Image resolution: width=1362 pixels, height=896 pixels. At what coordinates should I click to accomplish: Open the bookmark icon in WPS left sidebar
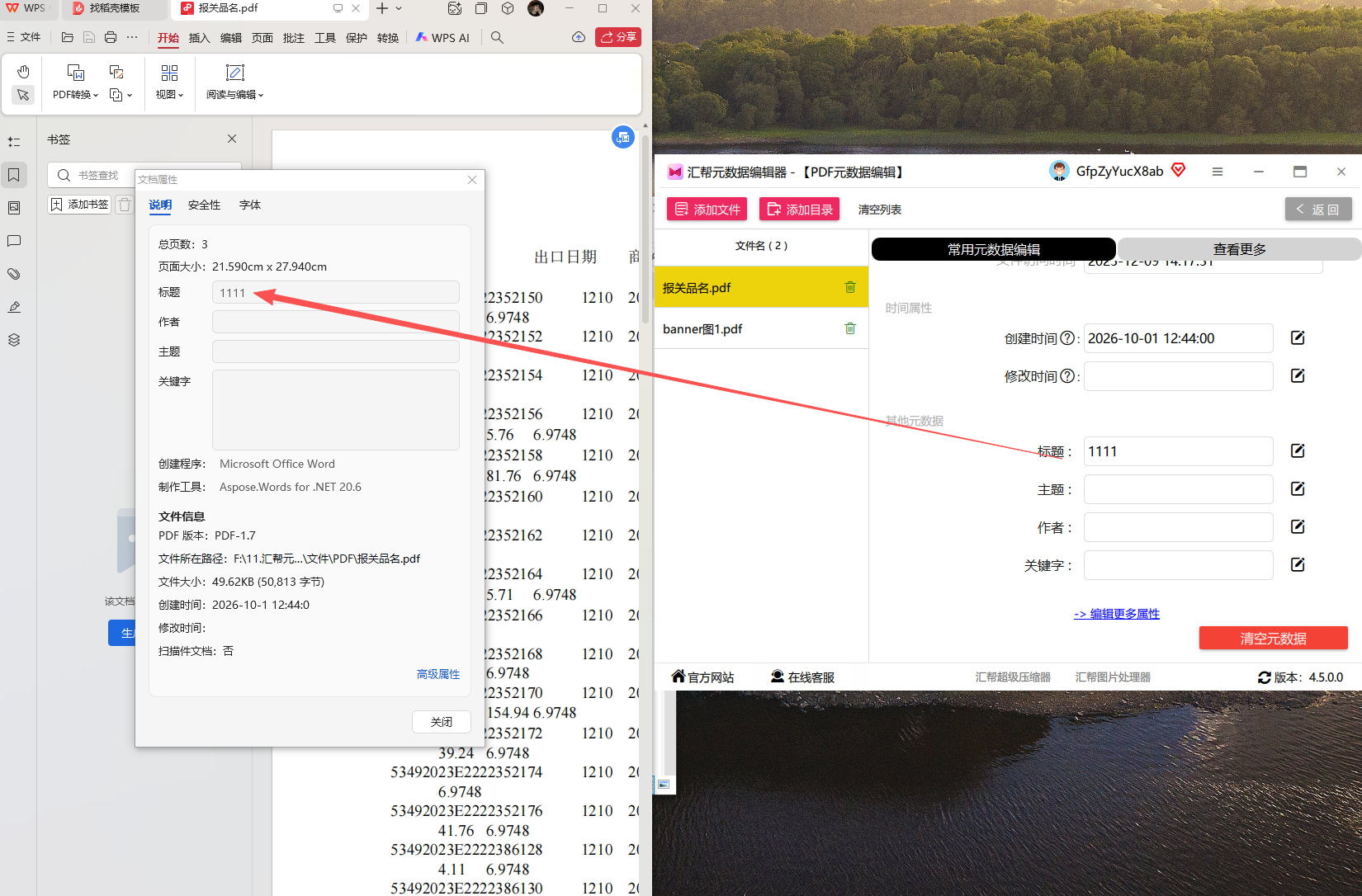[14, 175]
